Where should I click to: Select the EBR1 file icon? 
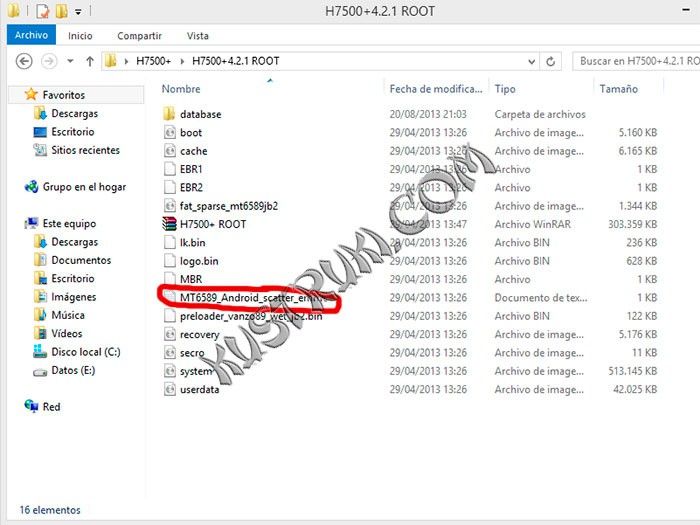170,169
